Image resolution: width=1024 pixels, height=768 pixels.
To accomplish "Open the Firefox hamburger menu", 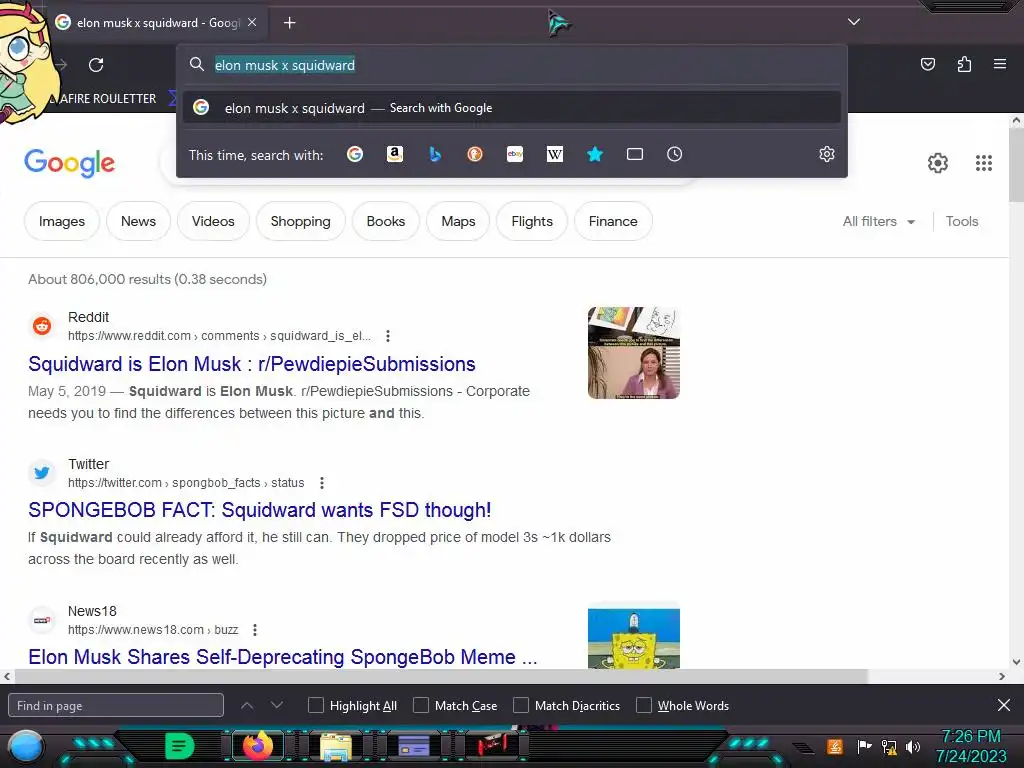I will (x=999, y=64).
